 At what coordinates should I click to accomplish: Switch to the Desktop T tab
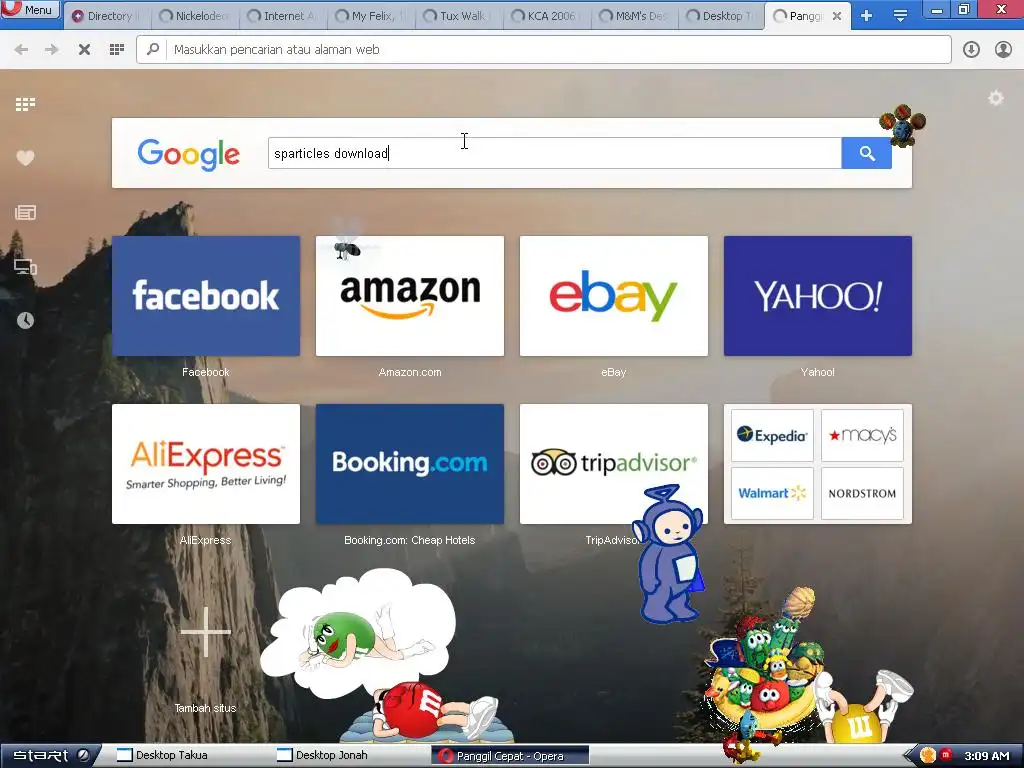point(724,16)
